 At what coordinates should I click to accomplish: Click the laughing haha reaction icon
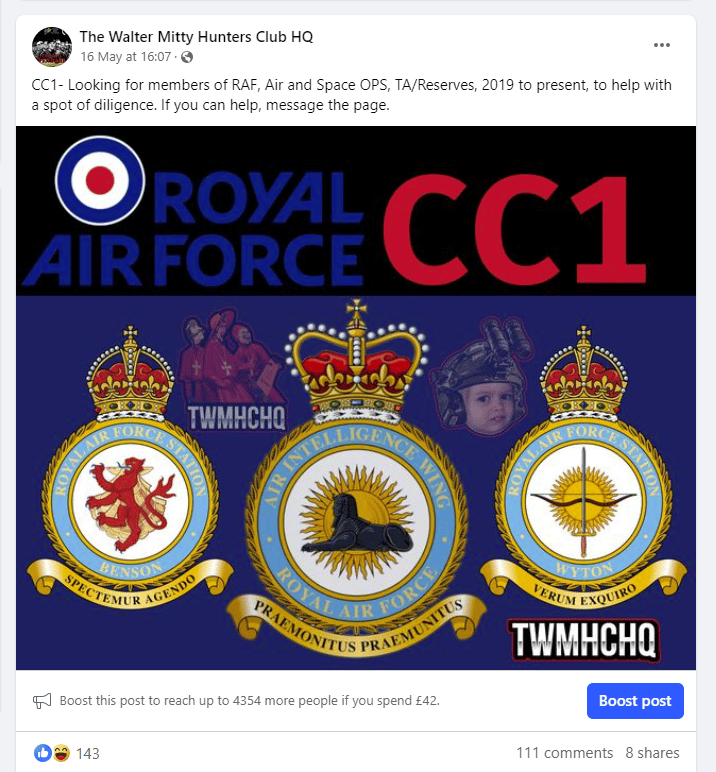(x=61, y=752)
